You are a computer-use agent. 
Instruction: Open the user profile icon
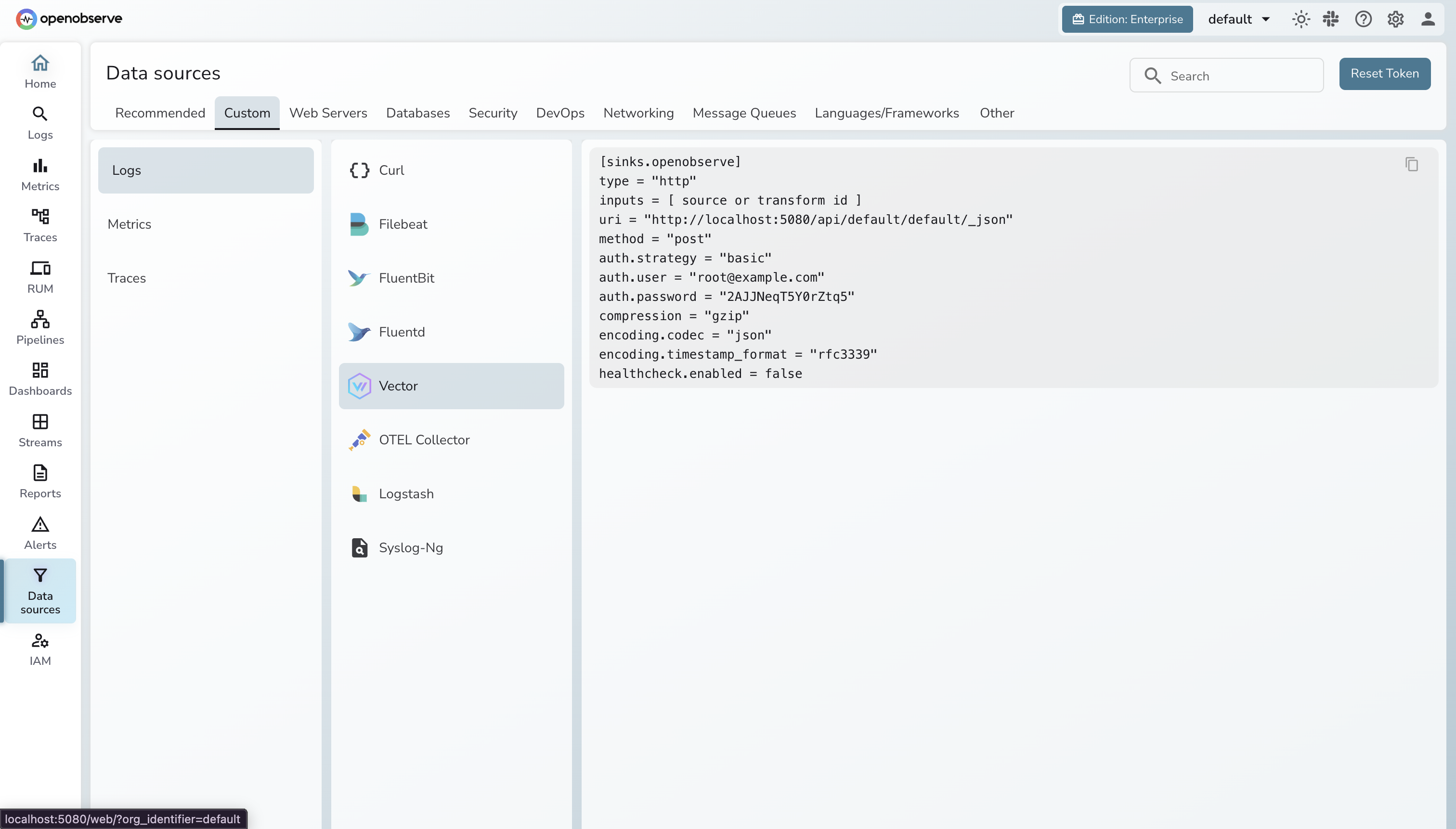point(1429,19)
